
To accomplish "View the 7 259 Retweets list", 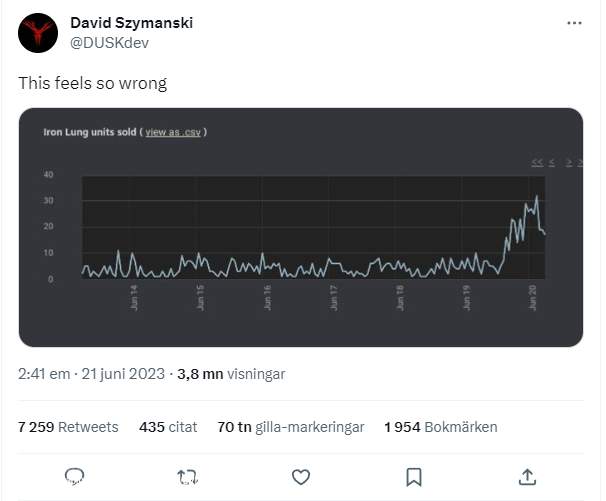I will (x=68, y=427).
